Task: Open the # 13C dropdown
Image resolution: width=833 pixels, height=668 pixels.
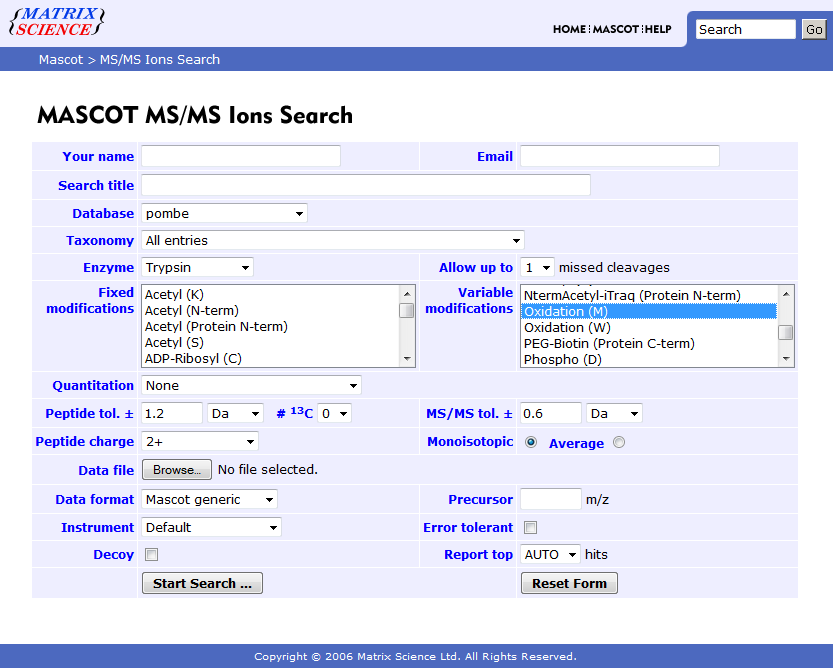Action: pyautogui.click(x=334, y=413)
